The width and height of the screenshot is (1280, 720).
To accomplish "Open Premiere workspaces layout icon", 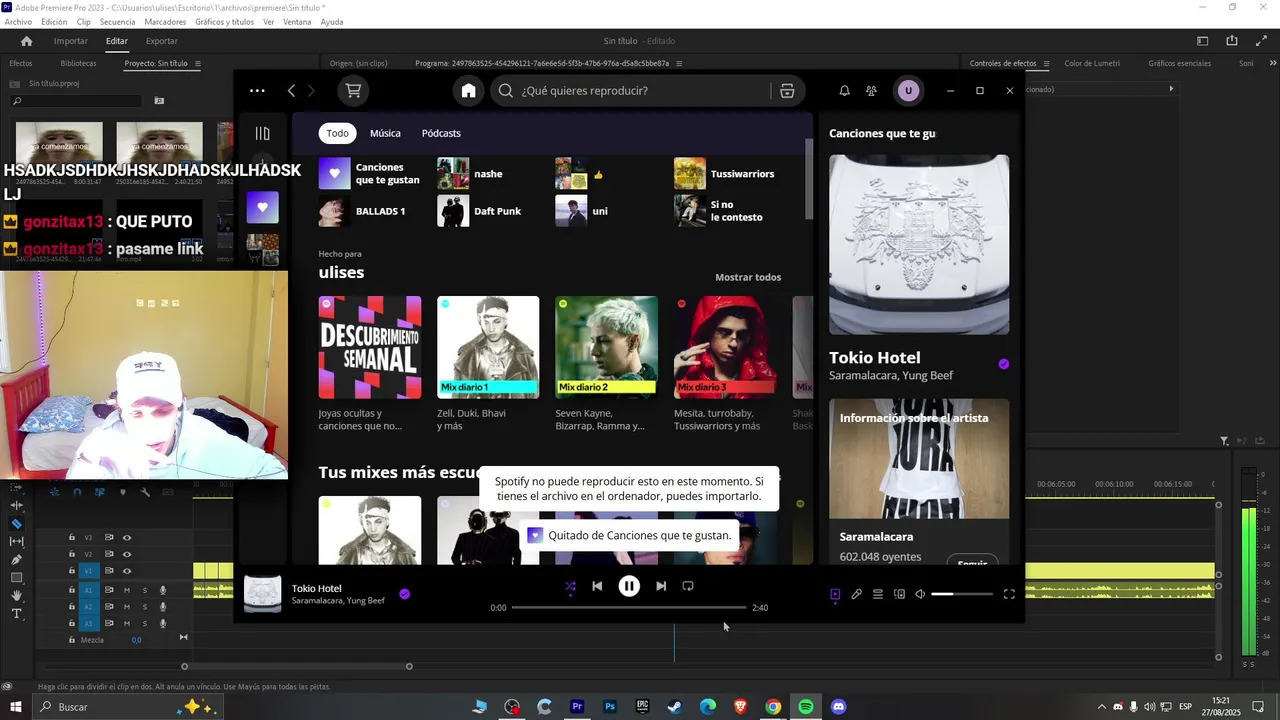I will click(x=1203, y=41).
